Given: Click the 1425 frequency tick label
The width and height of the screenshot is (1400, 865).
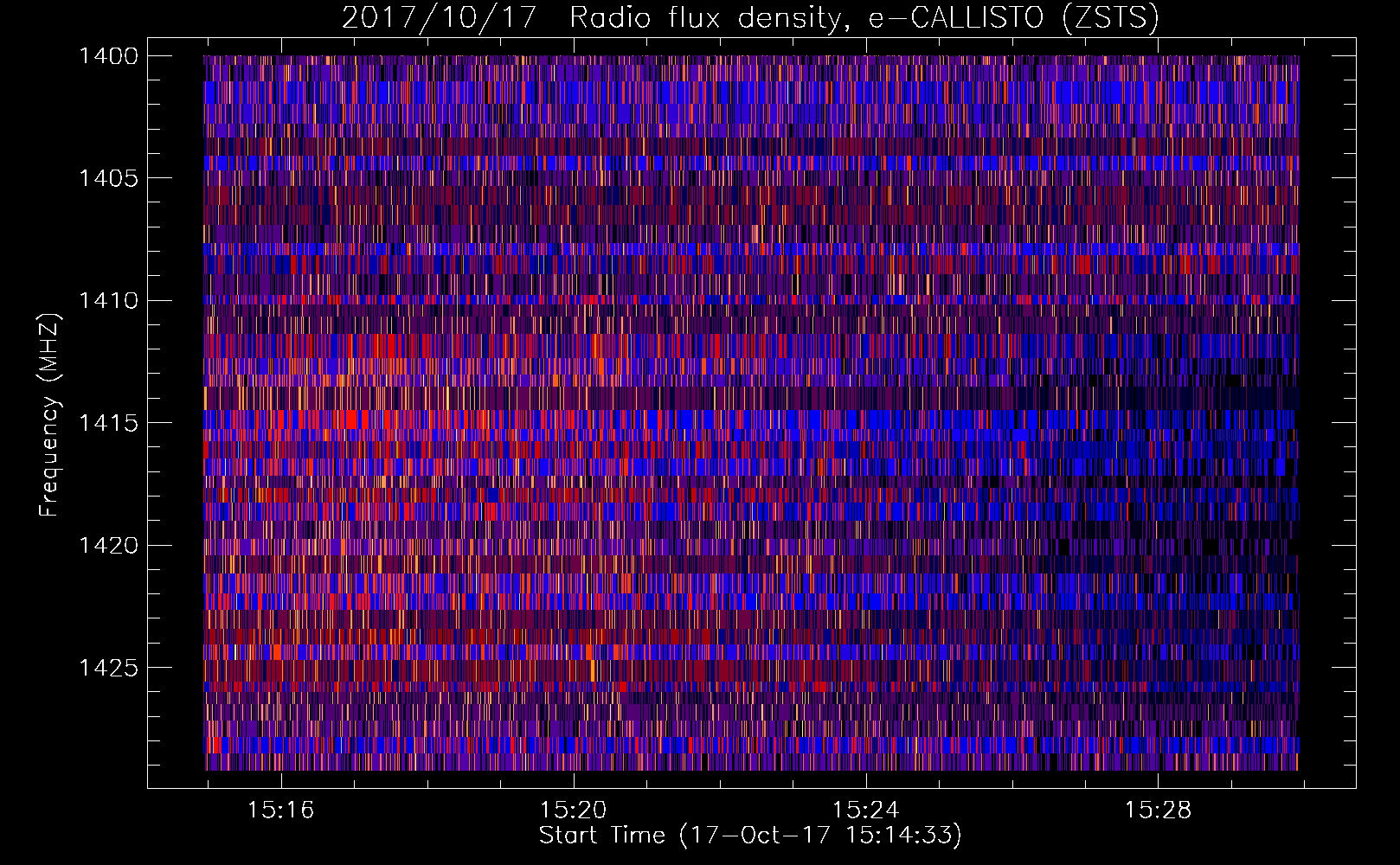Looking at the screenshot, I should [x=108, y=668].
